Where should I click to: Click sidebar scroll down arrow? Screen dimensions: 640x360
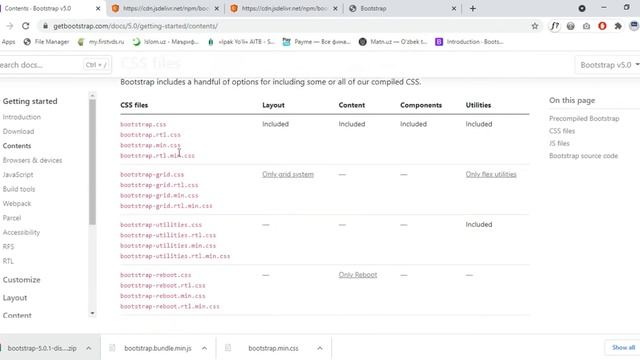(92, 313)
